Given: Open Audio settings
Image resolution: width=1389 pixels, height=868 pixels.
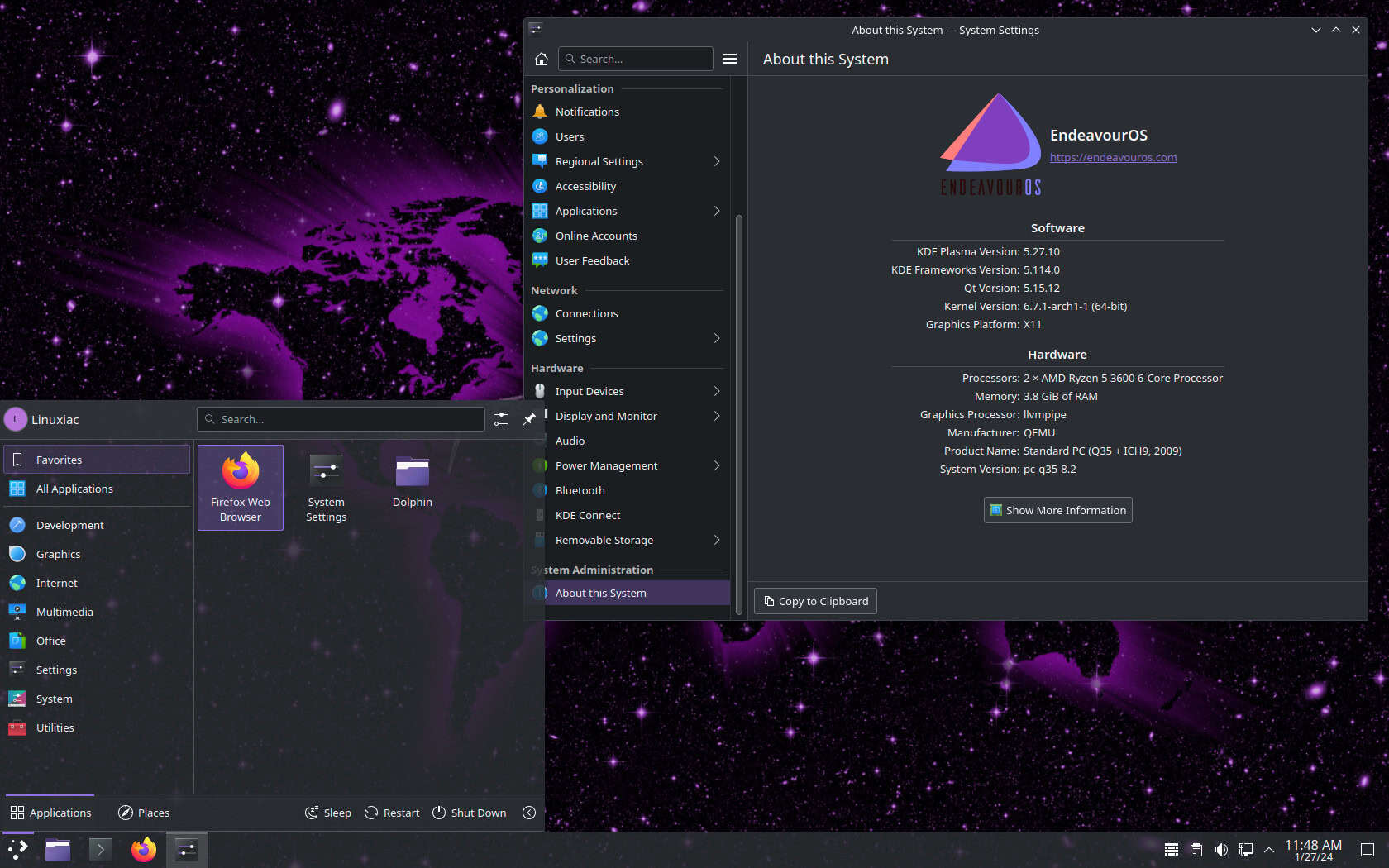Looking at the screenshot, I should [x=627, y=441].
